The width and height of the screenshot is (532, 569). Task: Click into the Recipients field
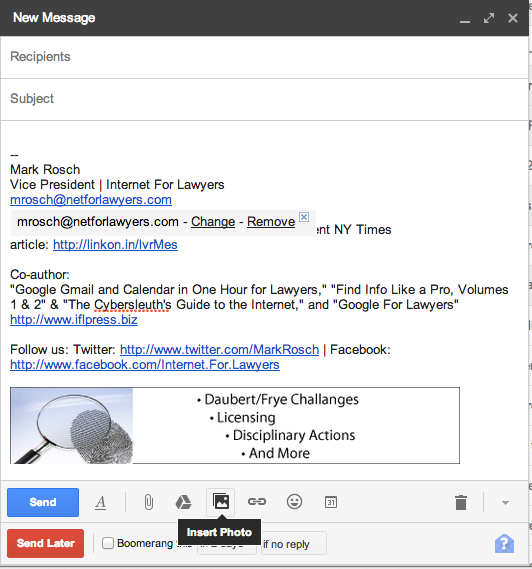pos(264,57)
